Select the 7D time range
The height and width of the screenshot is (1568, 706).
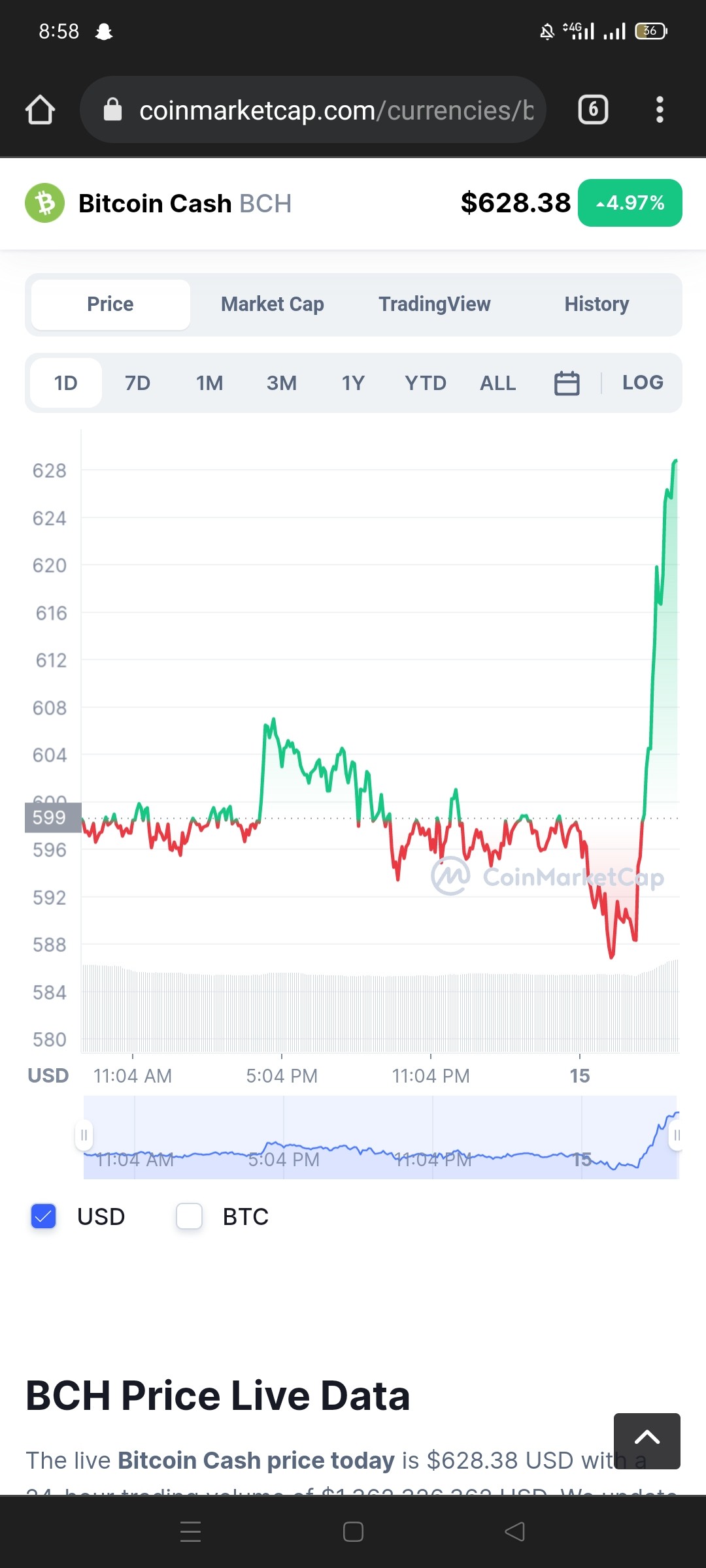pyautogui.click(x=137, y=383)
